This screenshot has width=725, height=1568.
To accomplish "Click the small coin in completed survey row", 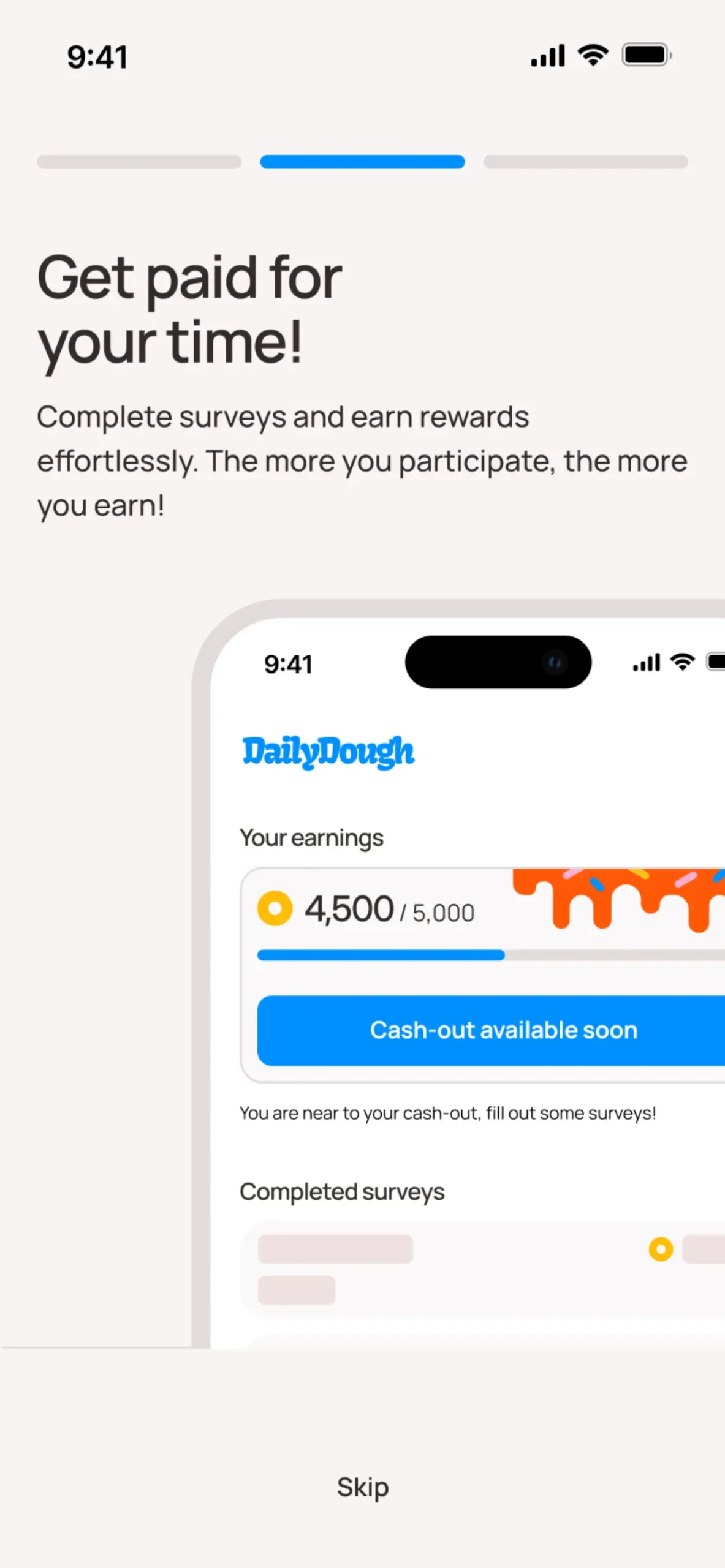I will tap(661, 1249).
